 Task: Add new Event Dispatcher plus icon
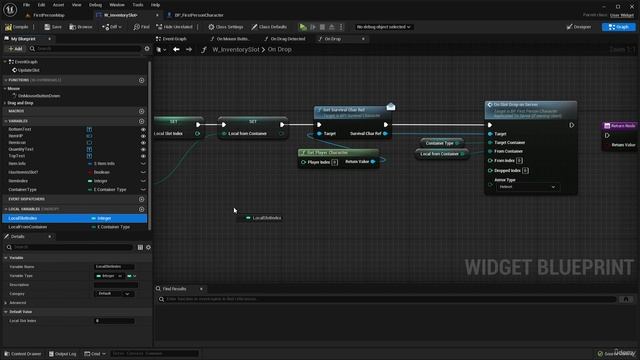point(142,199)
